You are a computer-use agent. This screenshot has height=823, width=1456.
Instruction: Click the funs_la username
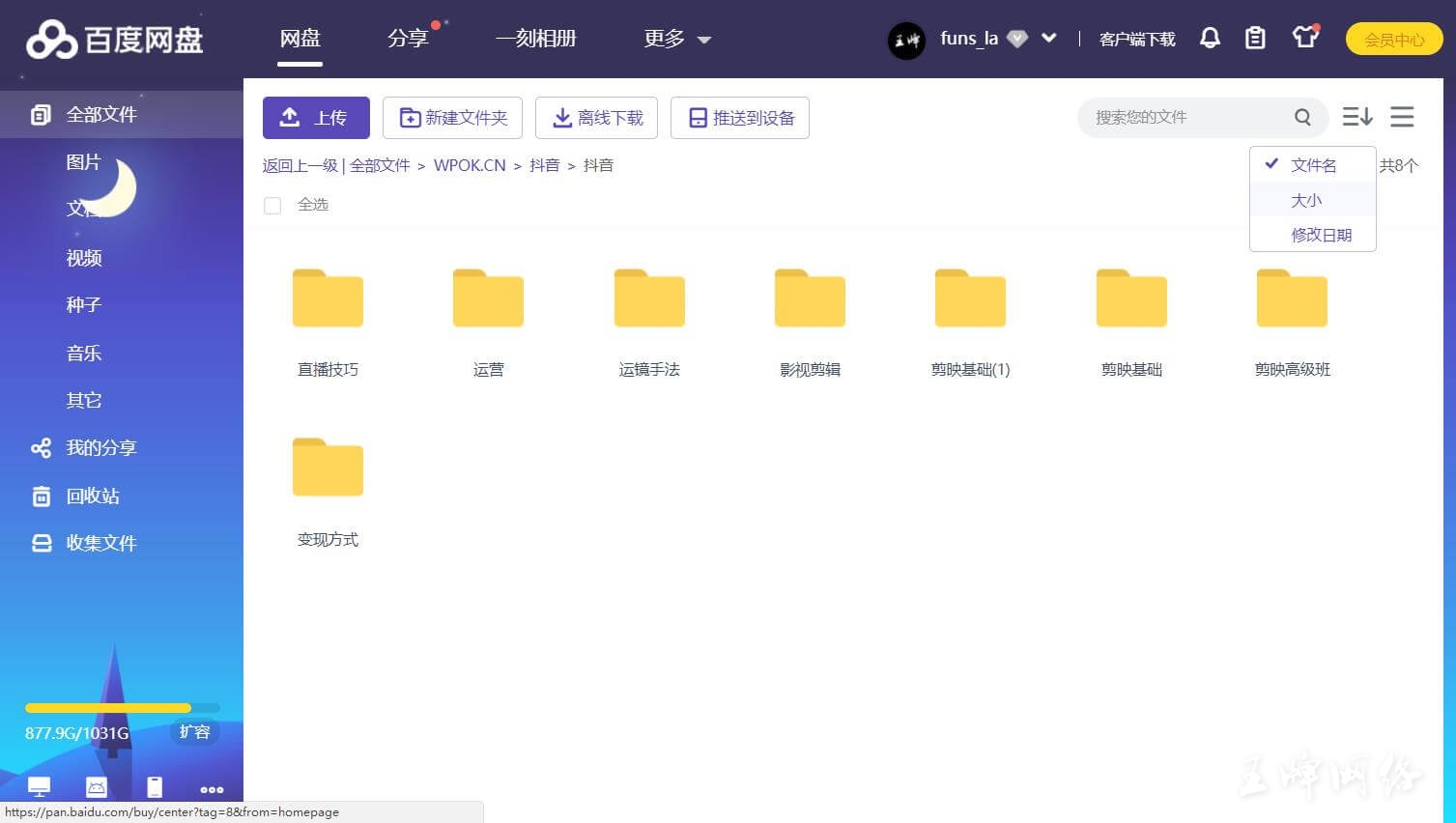coord(969,39)
